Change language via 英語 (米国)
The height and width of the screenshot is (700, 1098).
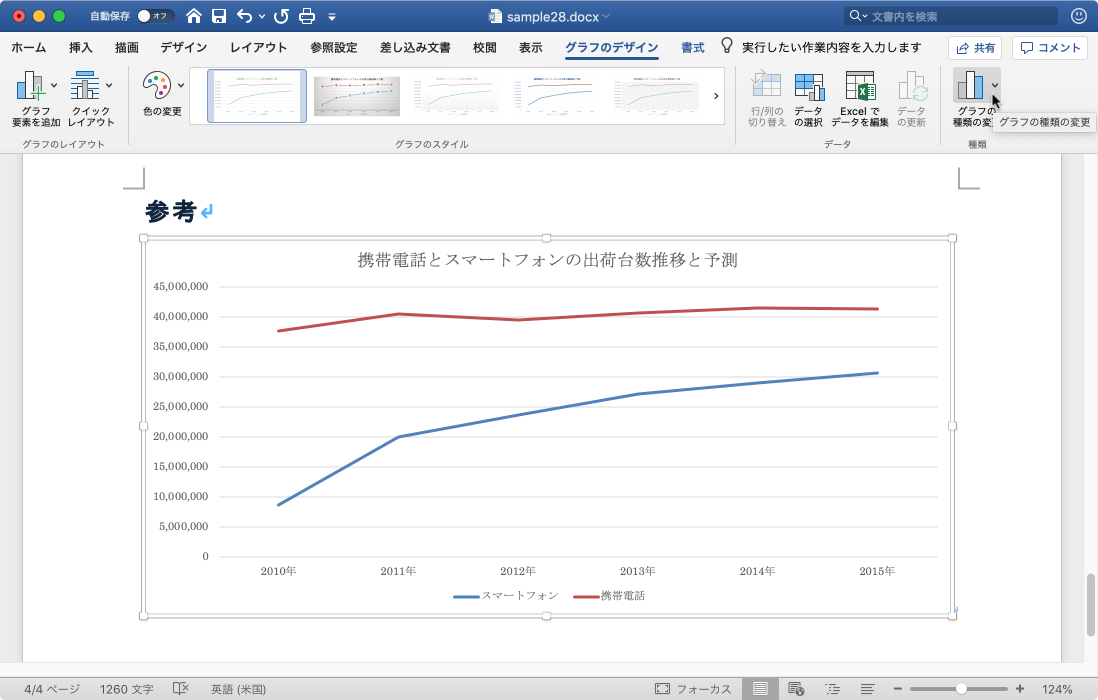(x=238, y=690)
